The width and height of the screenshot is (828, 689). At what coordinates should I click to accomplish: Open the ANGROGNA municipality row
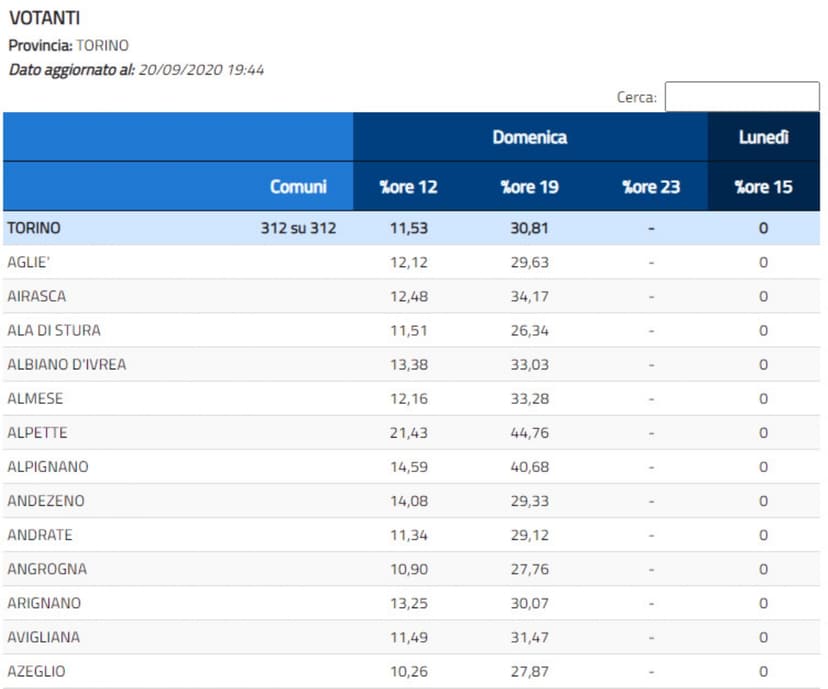pyautogui.click(x=47, y=569)
